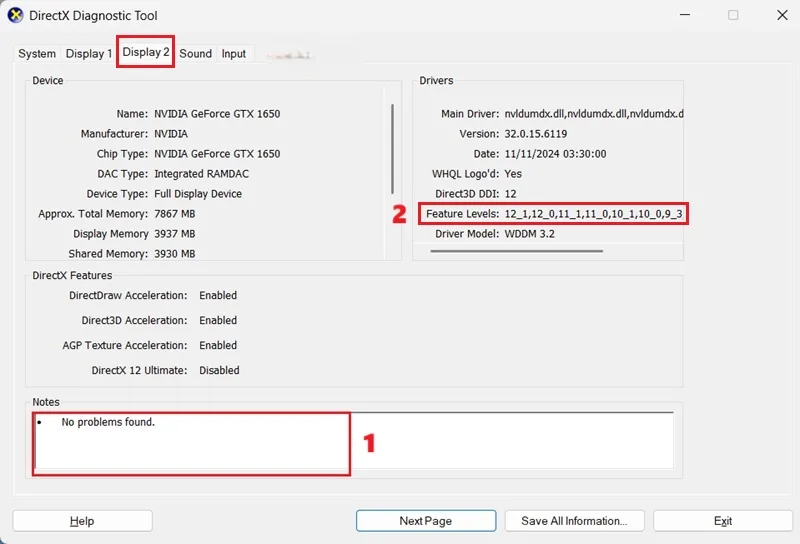
Task: Click the Drivers panel horizontal scrollbar
Action: point(516,251)
